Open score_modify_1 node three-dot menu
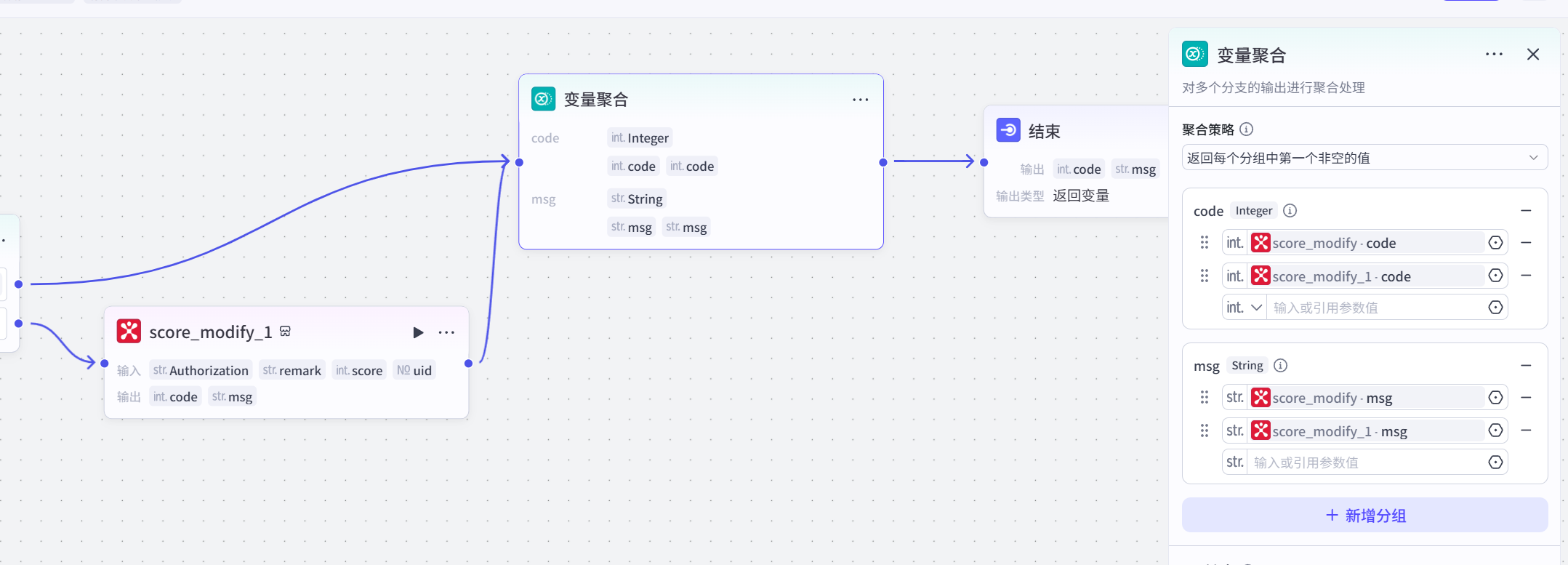 point(446,332)
